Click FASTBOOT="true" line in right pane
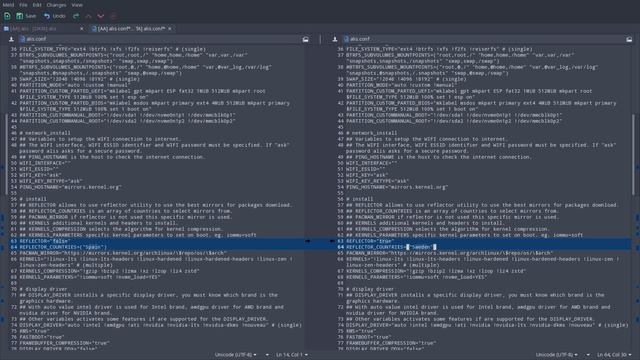The width and height of the screenshot is (640, 360). [368, 337]
